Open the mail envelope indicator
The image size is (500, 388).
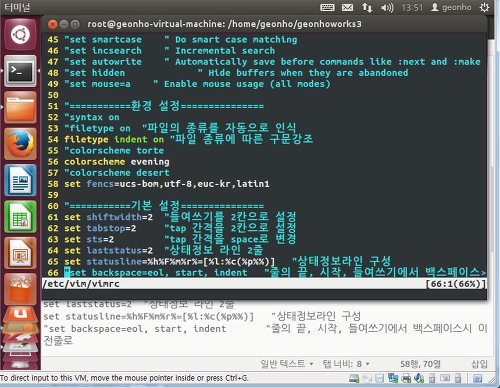click(347, 7)
